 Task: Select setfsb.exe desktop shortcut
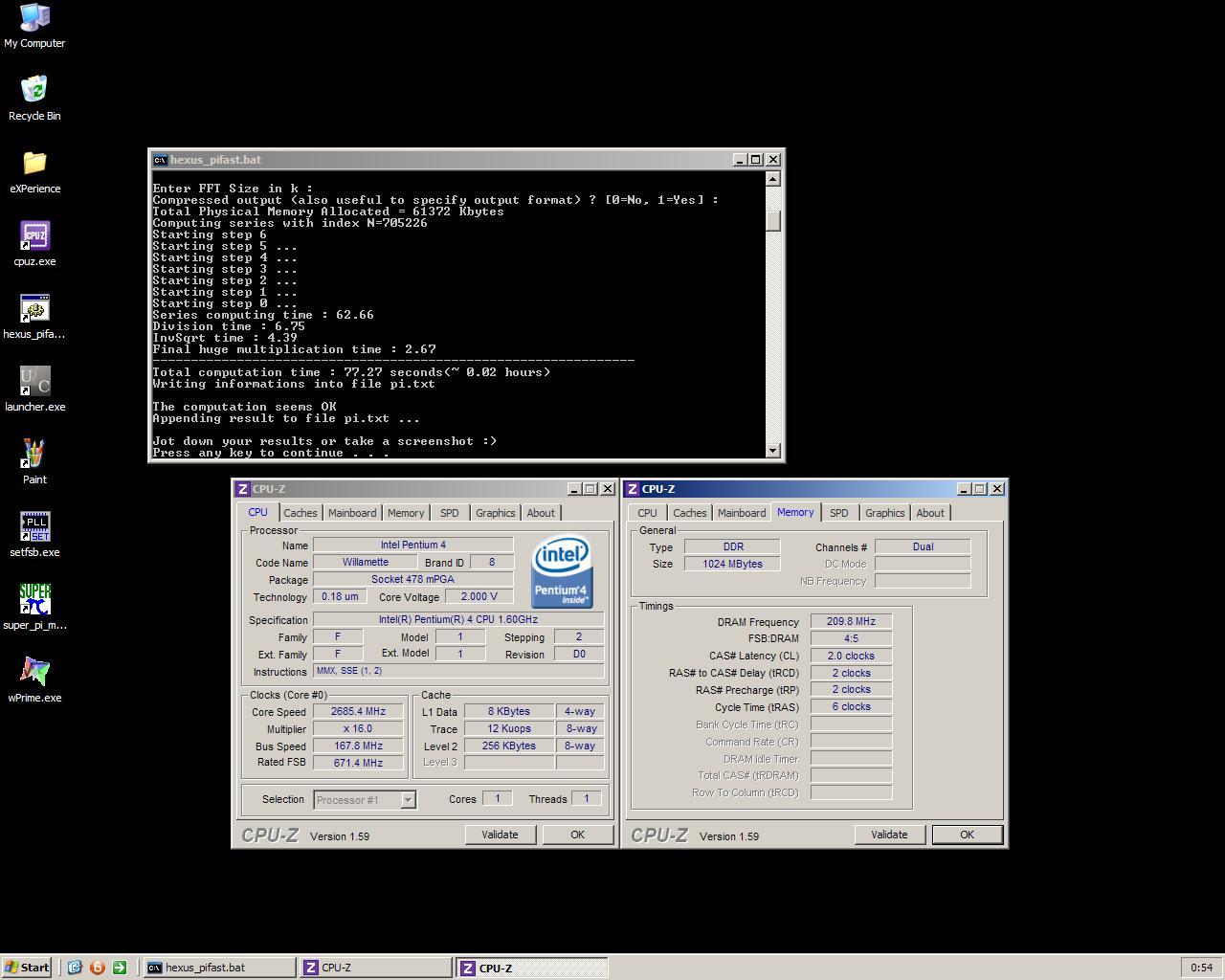pyautogui.click(x=34, y=535)
